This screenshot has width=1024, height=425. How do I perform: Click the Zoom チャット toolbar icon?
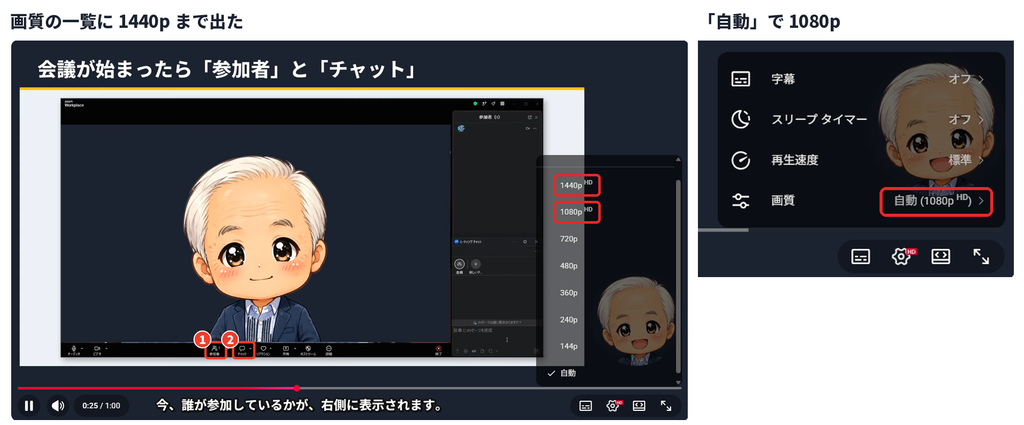point(242,348)
